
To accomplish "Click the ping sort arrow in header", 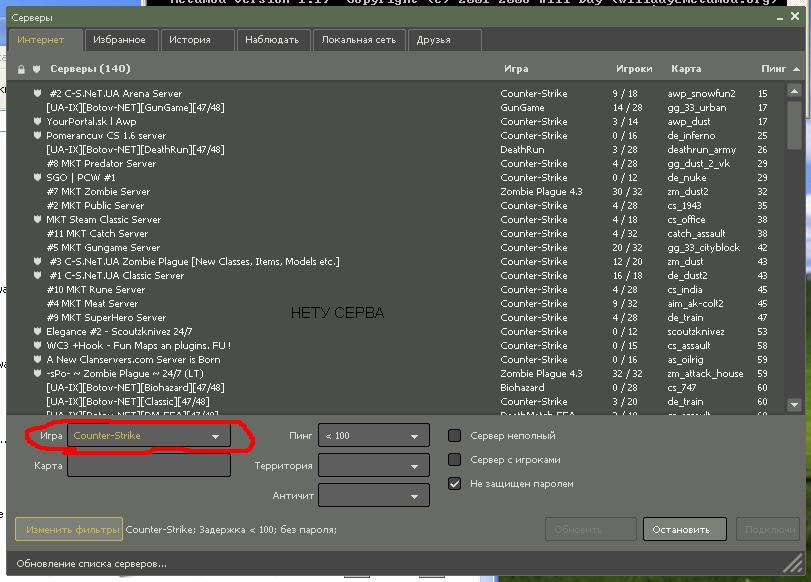I will [x=796, y=69].
